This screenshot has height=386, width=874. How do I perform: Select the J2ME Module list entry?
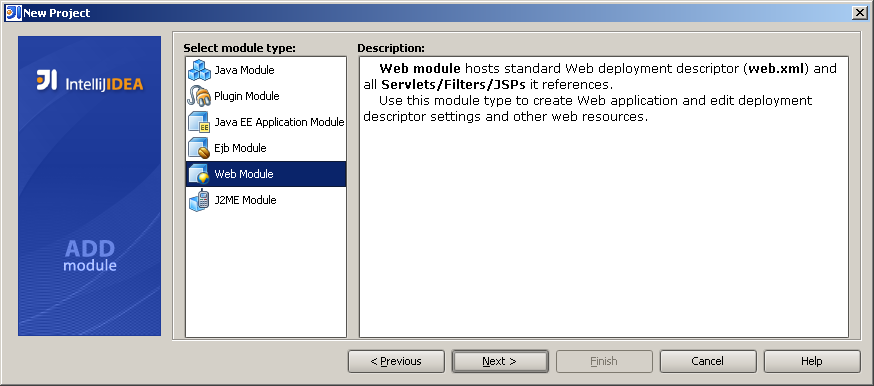[266, 200]
